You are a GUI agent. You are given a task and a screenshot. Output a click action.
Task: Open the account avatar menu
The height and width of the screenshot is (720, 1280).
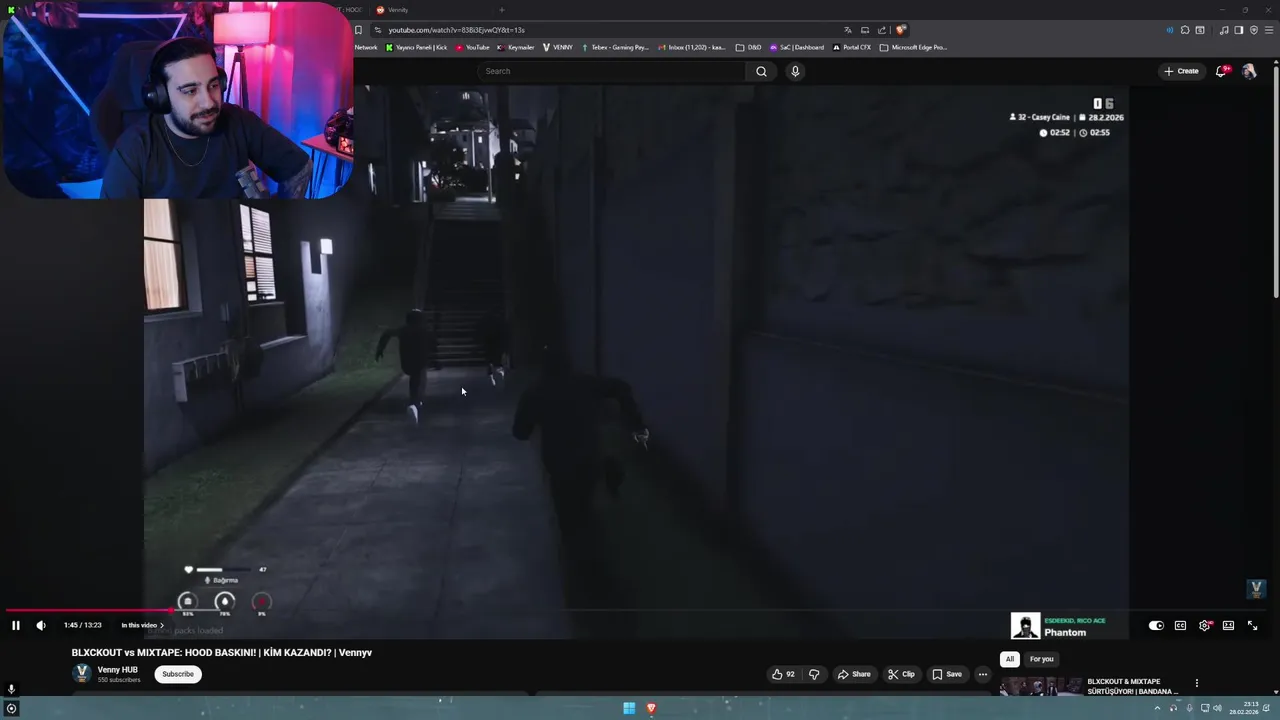[x=1249, y=71]
